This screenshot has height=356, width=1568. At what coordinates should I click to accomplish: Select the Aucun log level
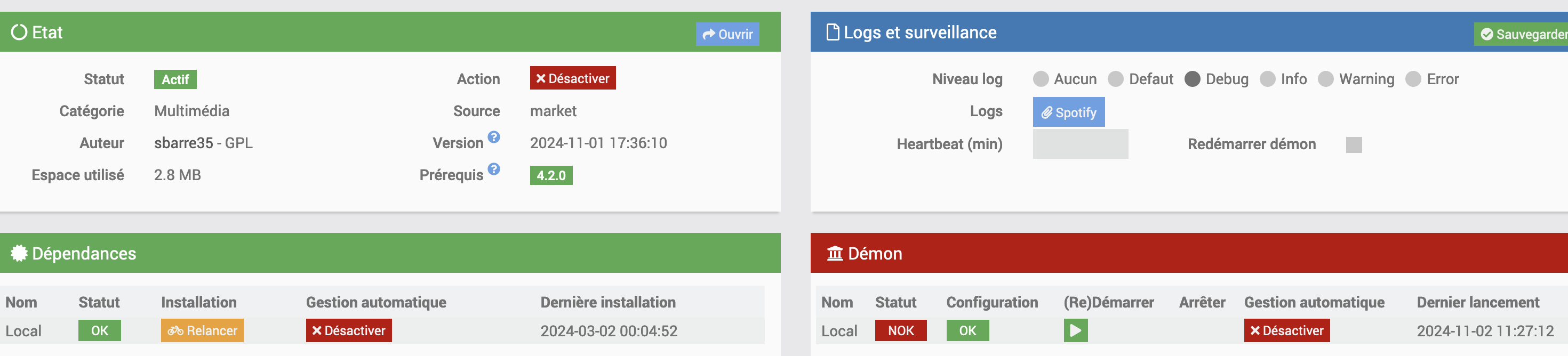pos(1041,79)
